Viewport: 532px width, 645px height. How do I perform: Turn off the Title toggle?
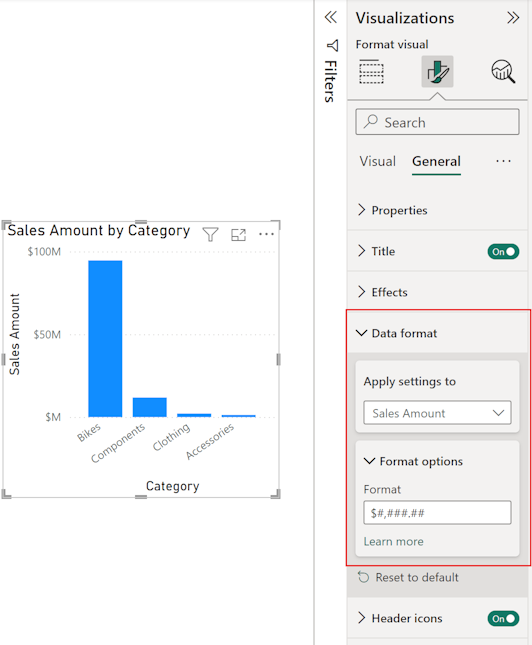503,251
